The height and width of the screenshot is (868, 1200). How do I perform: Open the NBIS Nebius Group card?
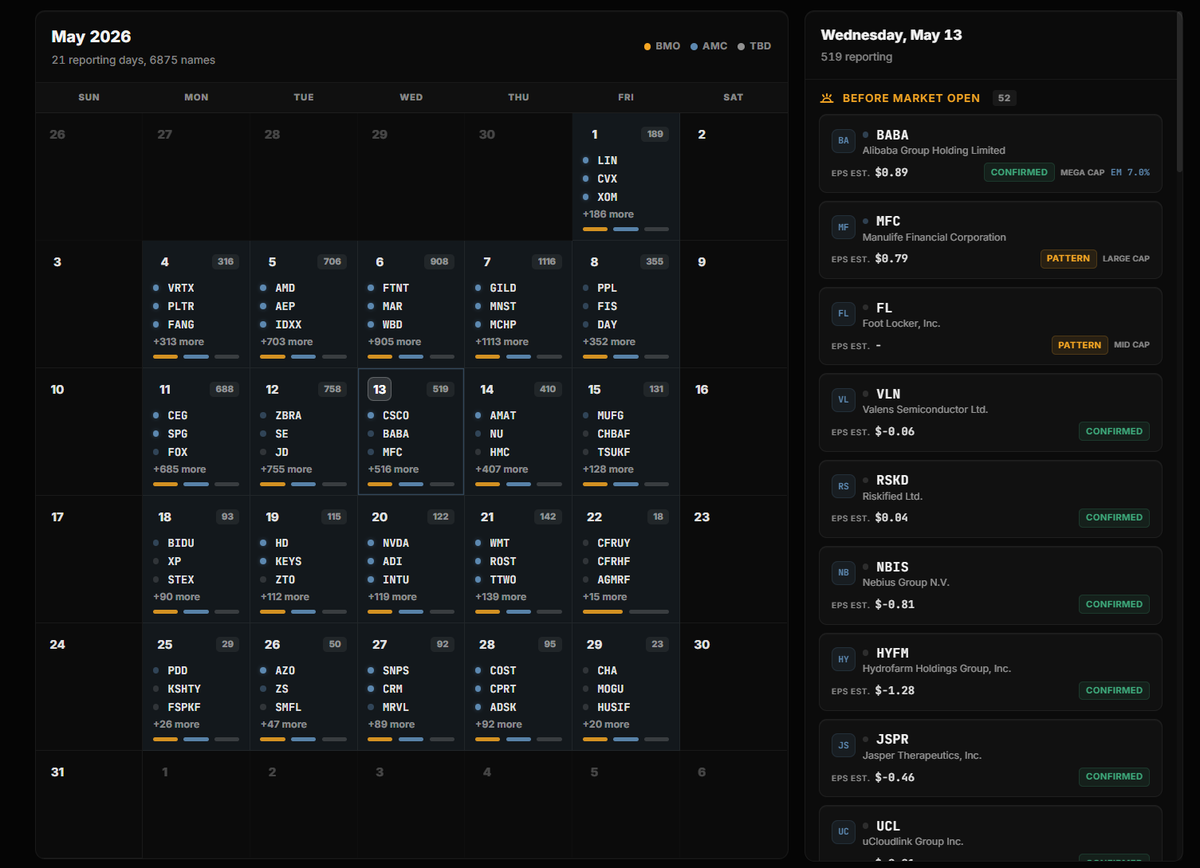coord(990,586)
